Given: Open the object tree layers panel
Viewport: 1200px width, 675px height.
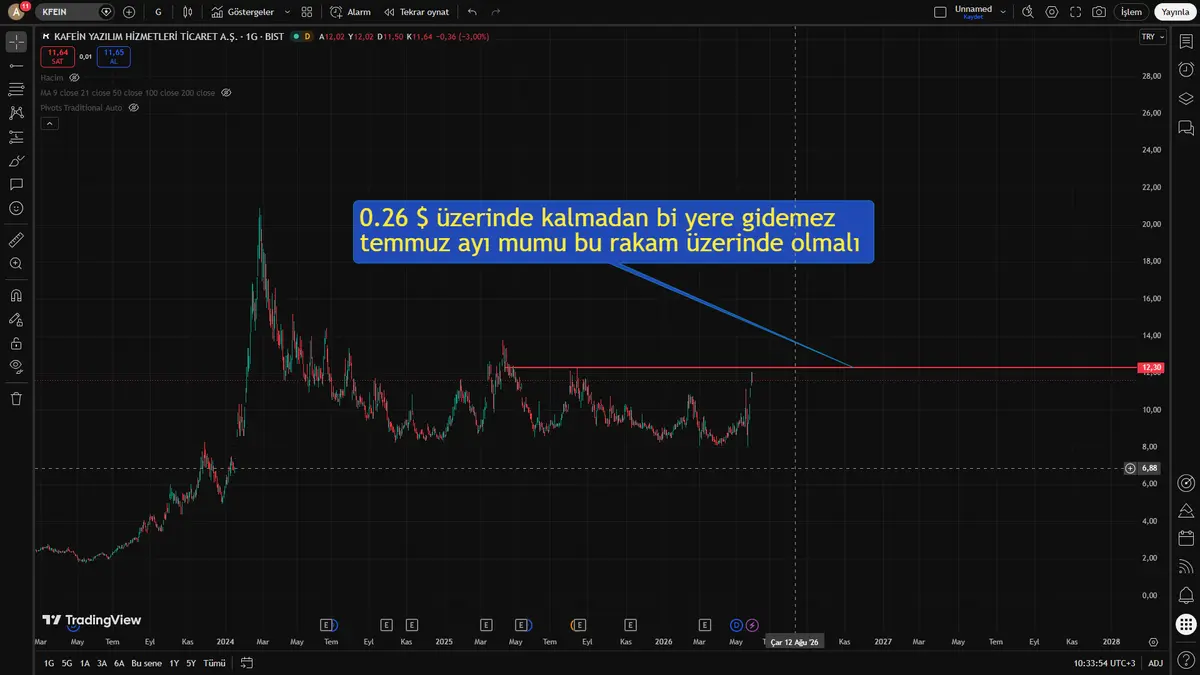Looking at the screenshot, I should 1186,99.
